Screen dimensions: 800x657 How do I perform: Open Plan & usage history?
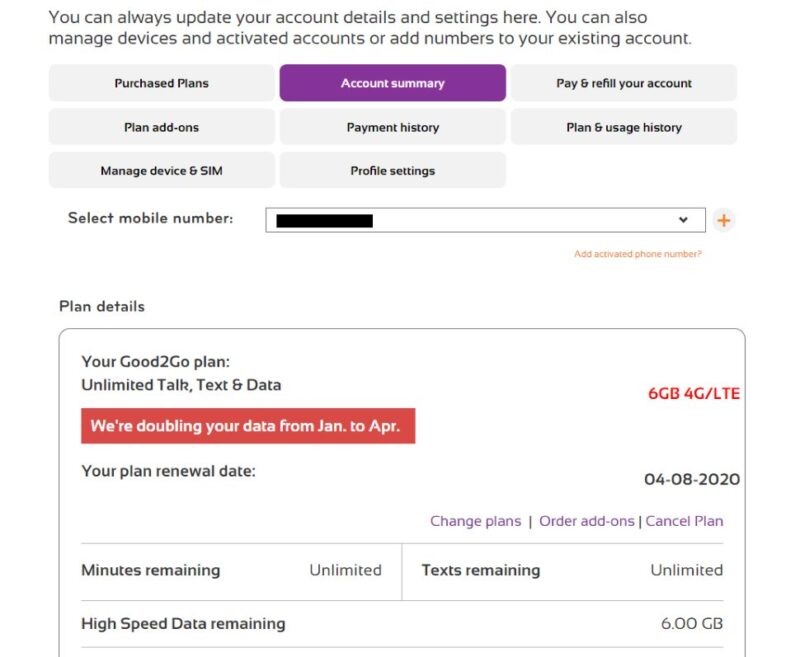(x=623, y=128)
